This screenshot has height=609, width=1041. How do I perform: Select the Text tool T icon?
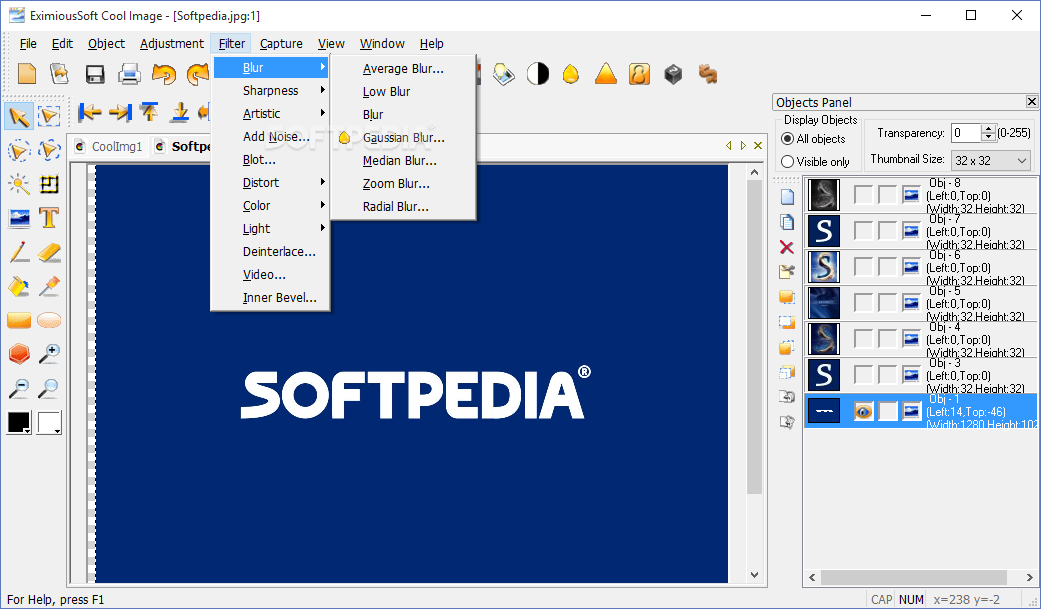[x=48, y=217]
